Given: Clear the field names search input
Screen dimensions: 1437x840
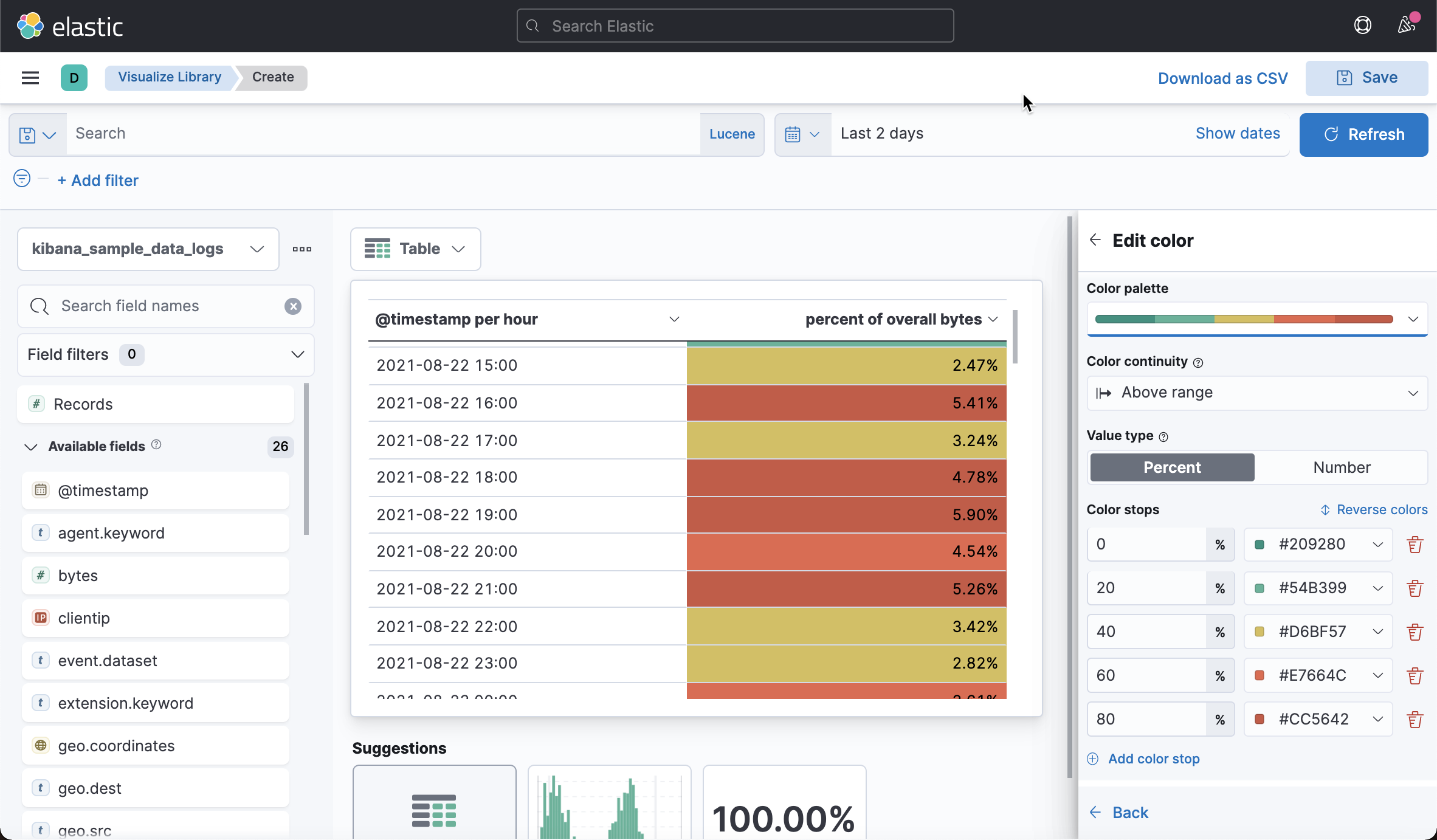Looking at the screenshot, I should 293,306.
